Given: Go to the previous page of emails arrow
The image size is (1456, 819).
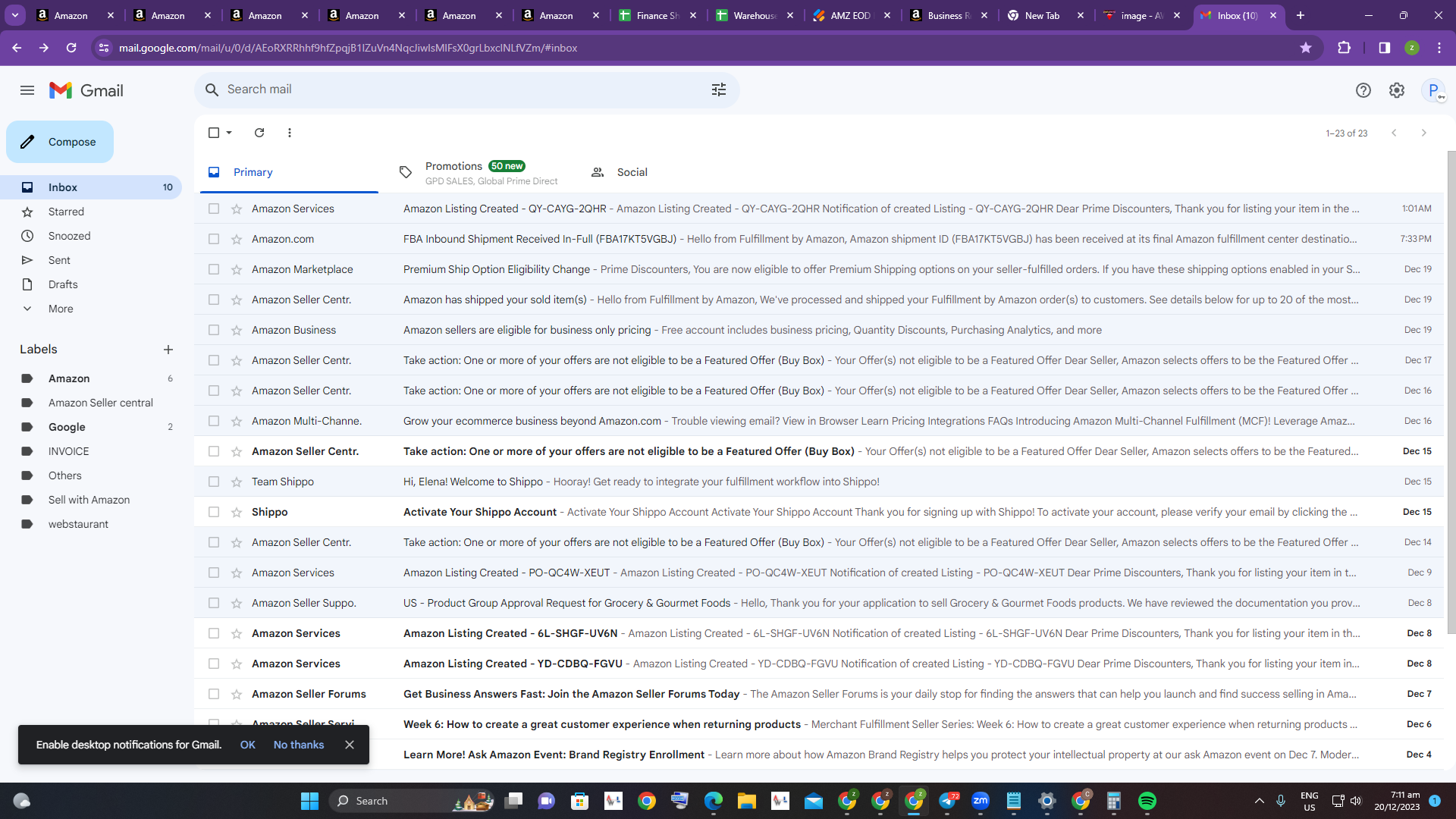Looking at the screenshot, I should (x=1393, y=133).
